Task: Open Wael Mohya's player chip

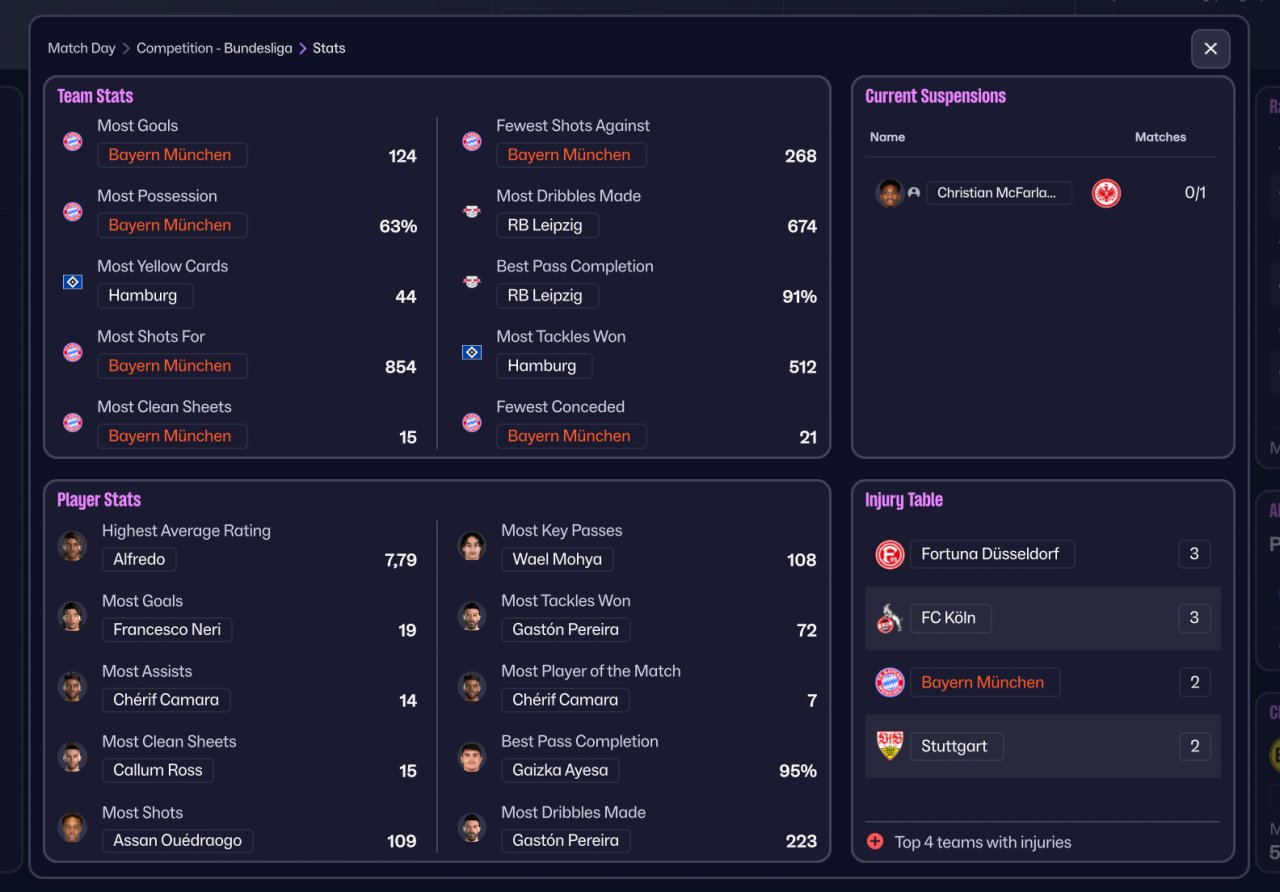Action: 557,559
